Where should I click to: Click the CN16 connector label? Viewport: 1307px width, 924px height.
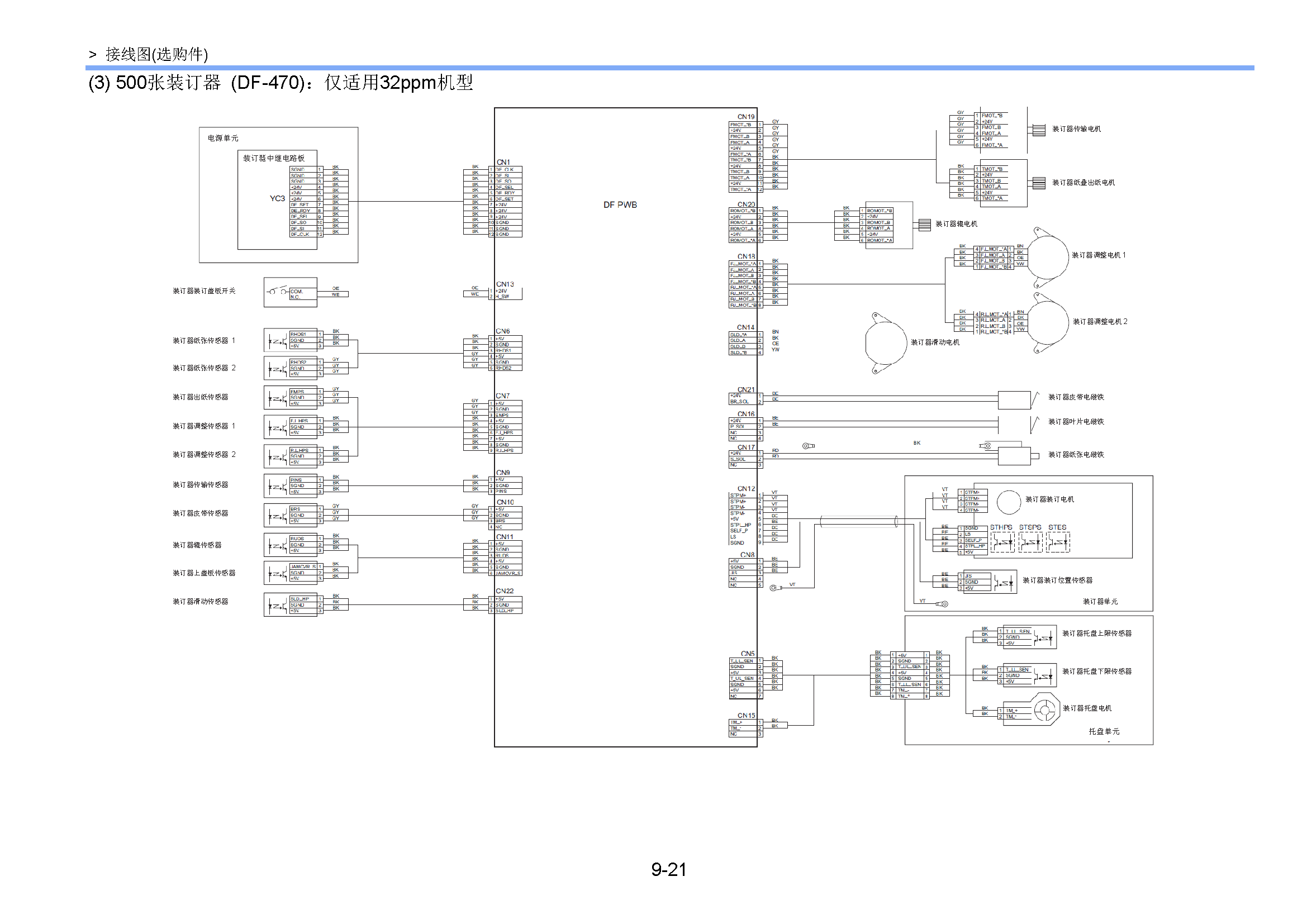pyautogui.click(x=746, y=414)
